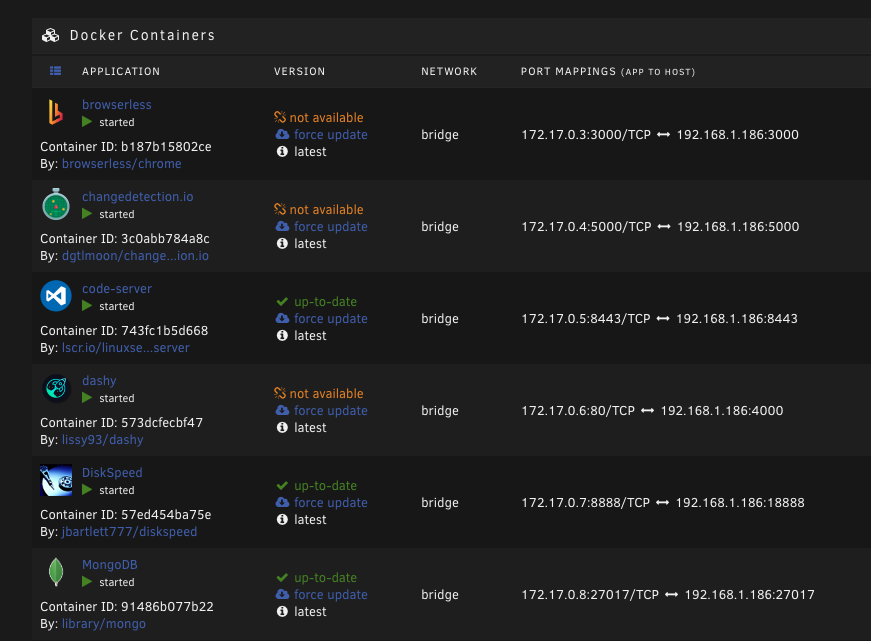Click the changedetection.io radar icon
The height and width of the screenshot is (641, 871).
pos(56,204)
